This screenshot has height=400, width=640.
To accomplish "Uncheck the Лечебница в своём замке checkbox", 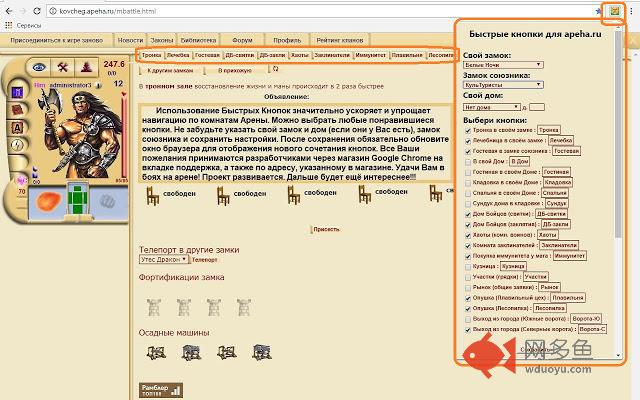I will click(x=468, y=141).
